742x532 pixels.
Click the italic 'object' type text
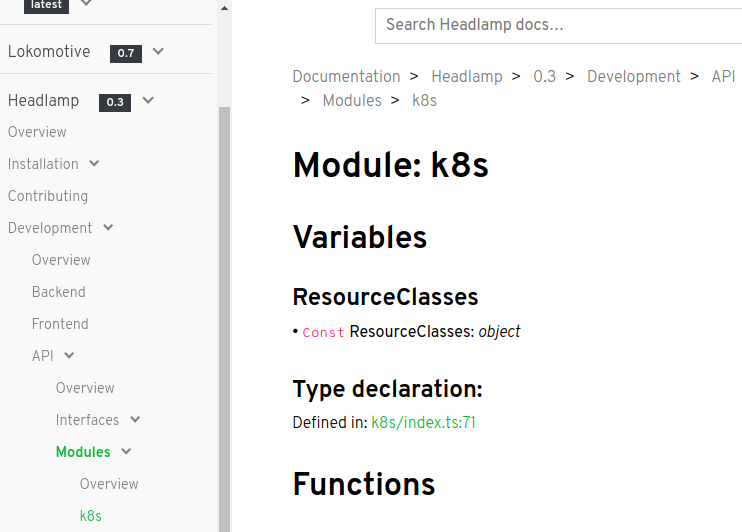coord(499,332)
